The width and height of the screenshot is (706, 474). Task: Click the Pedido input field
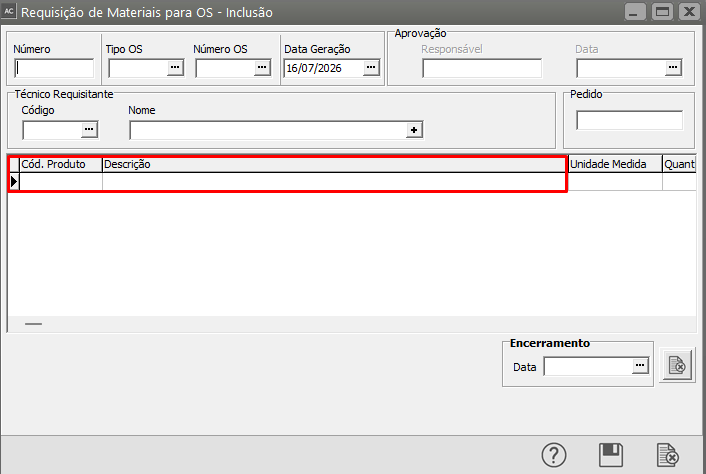[629, 120]
